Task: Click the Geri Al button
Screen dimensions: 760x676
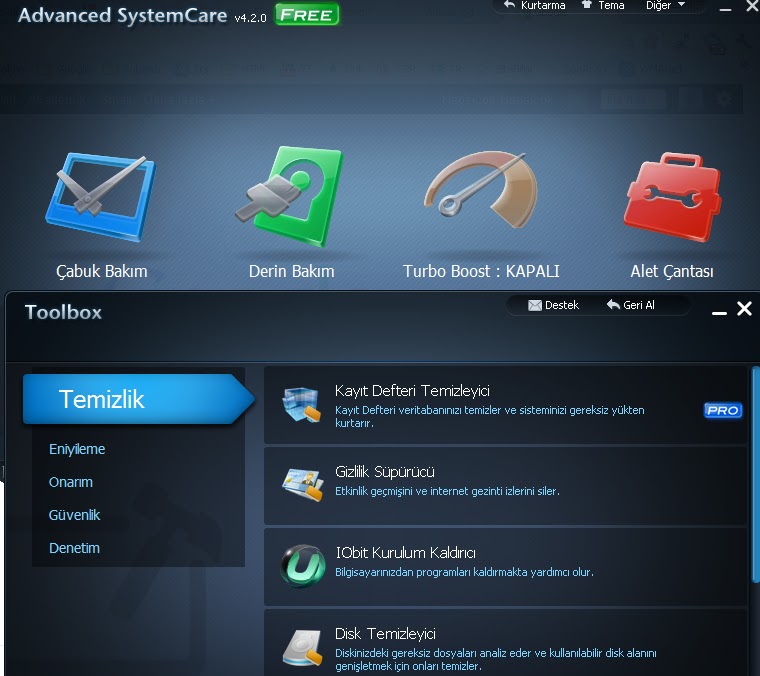Action: 631,305
